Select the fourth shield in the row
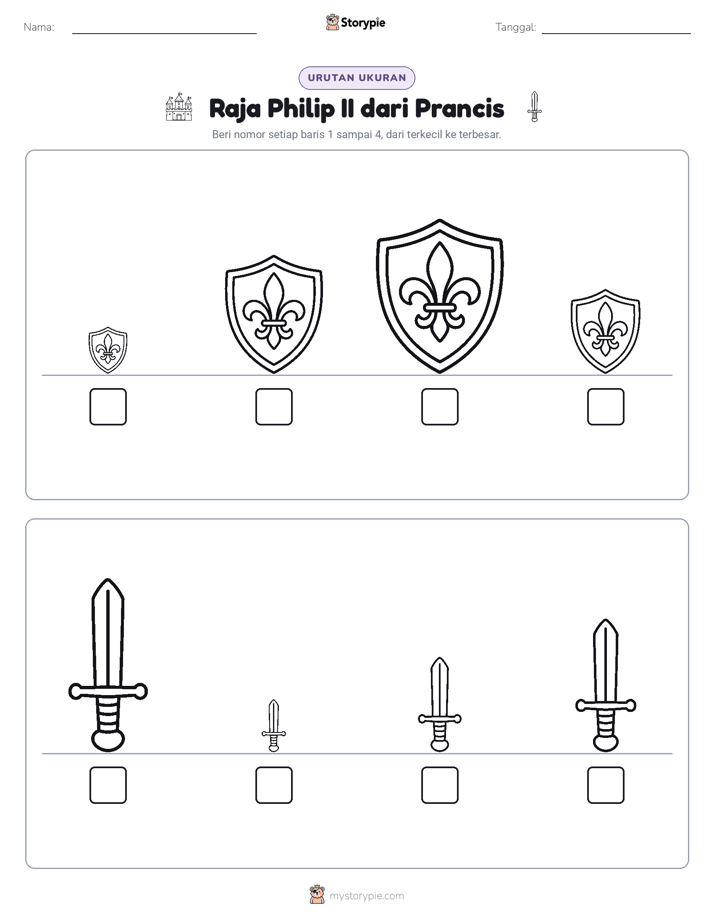 tap(606, 331)
